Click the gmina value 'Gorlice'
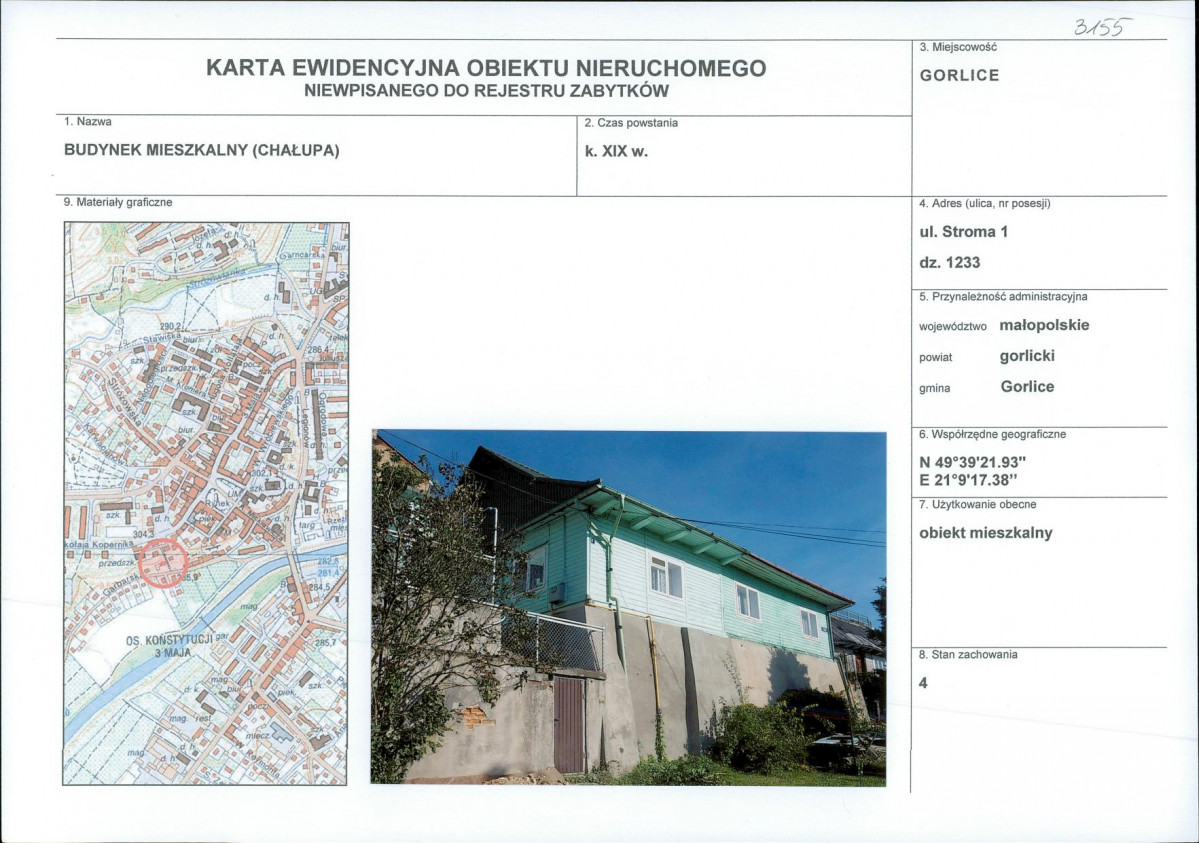 (x=1027, y=386)
